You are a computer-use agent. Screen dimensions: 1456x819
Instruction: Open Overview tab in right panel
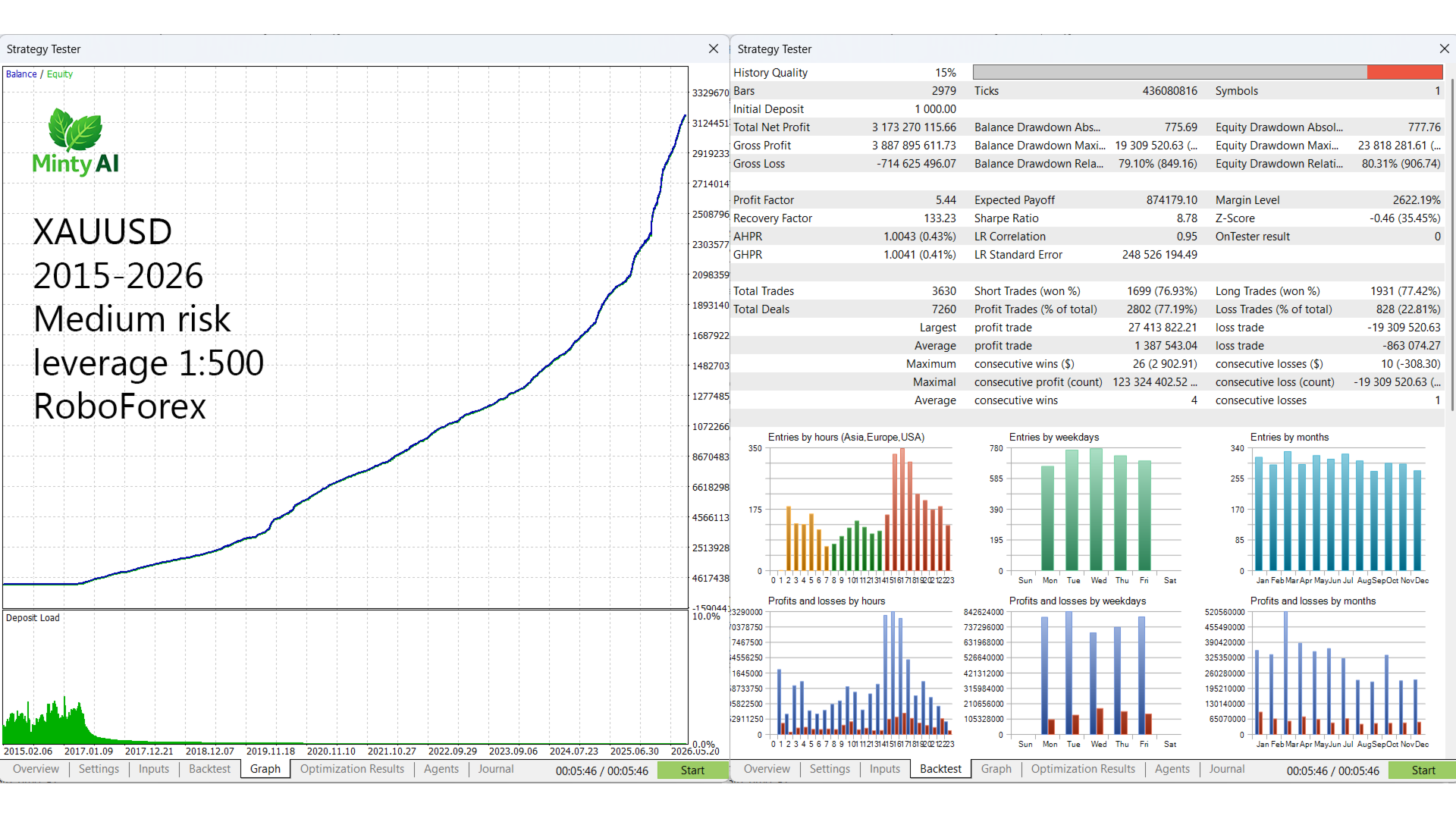(767, 769)
